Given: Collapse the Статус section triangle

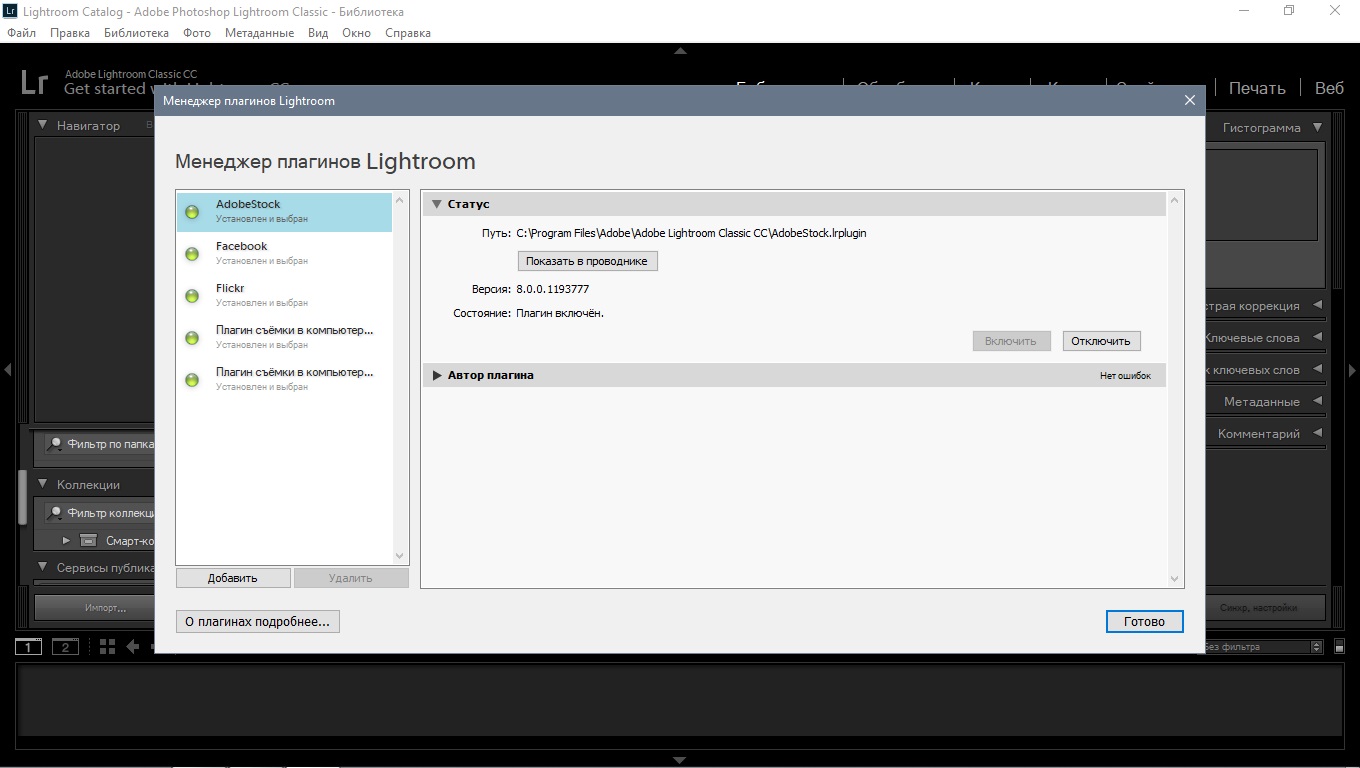Looking at the screenshot, I should 436,204.
